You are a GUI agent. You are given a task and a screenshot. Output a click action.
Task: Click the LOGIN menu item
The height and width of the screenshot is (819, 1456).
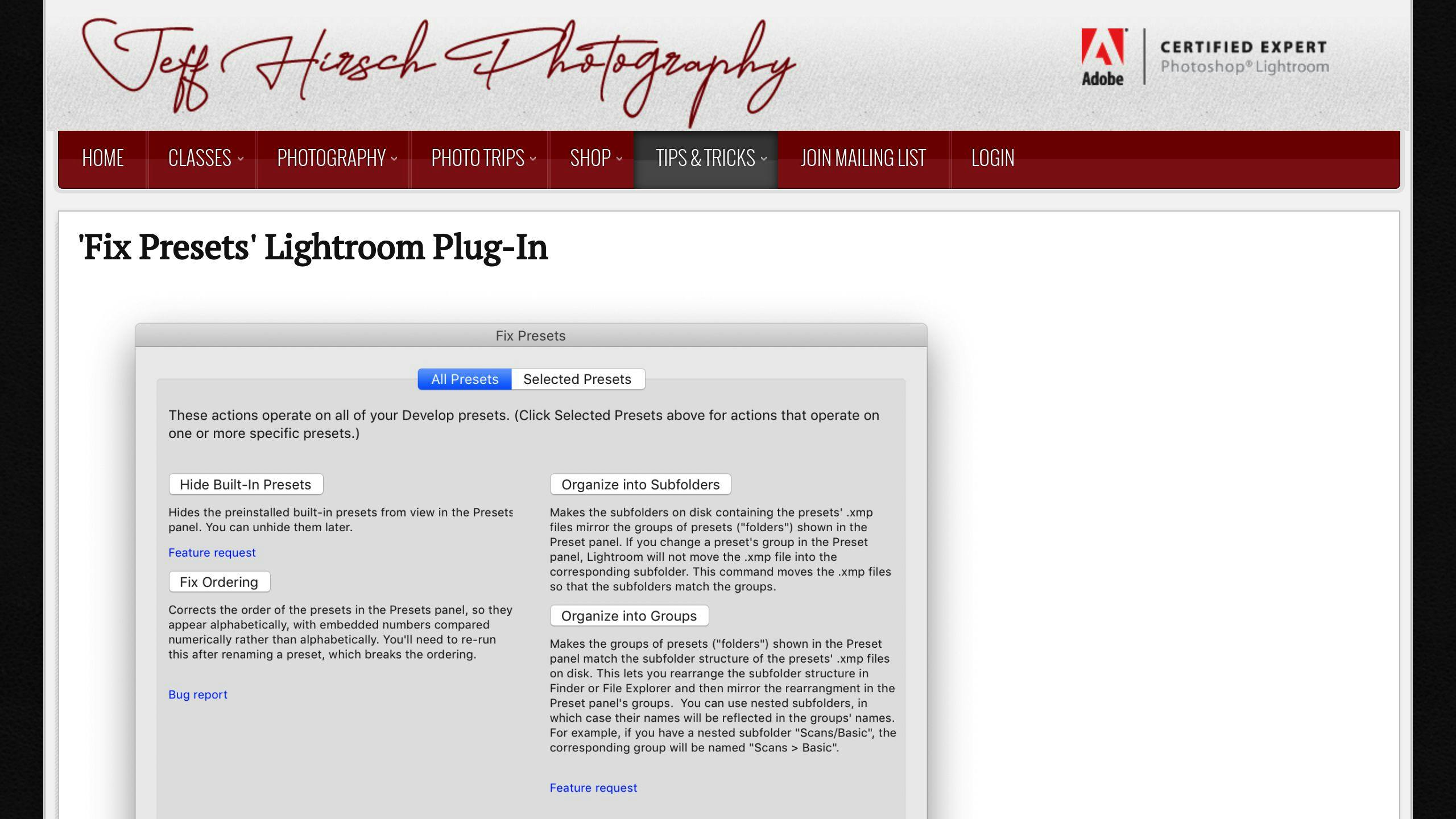coord(993,158)
